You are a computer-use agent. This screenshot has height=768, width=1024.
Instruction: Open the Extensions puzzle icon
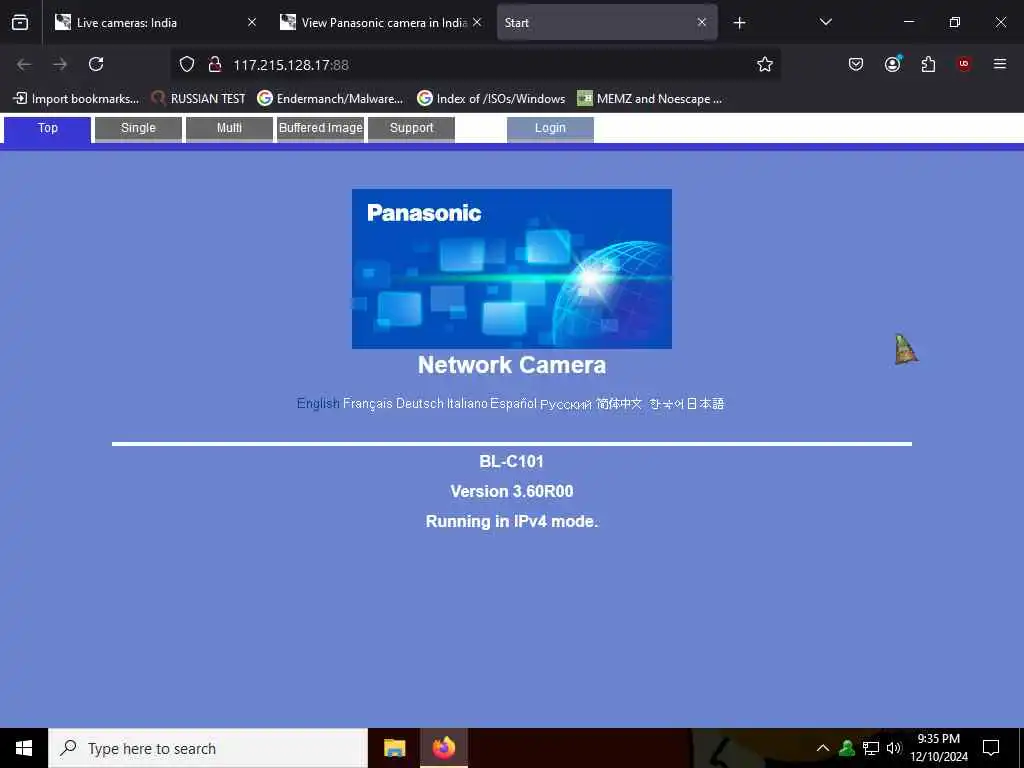(x=928, y=64)
